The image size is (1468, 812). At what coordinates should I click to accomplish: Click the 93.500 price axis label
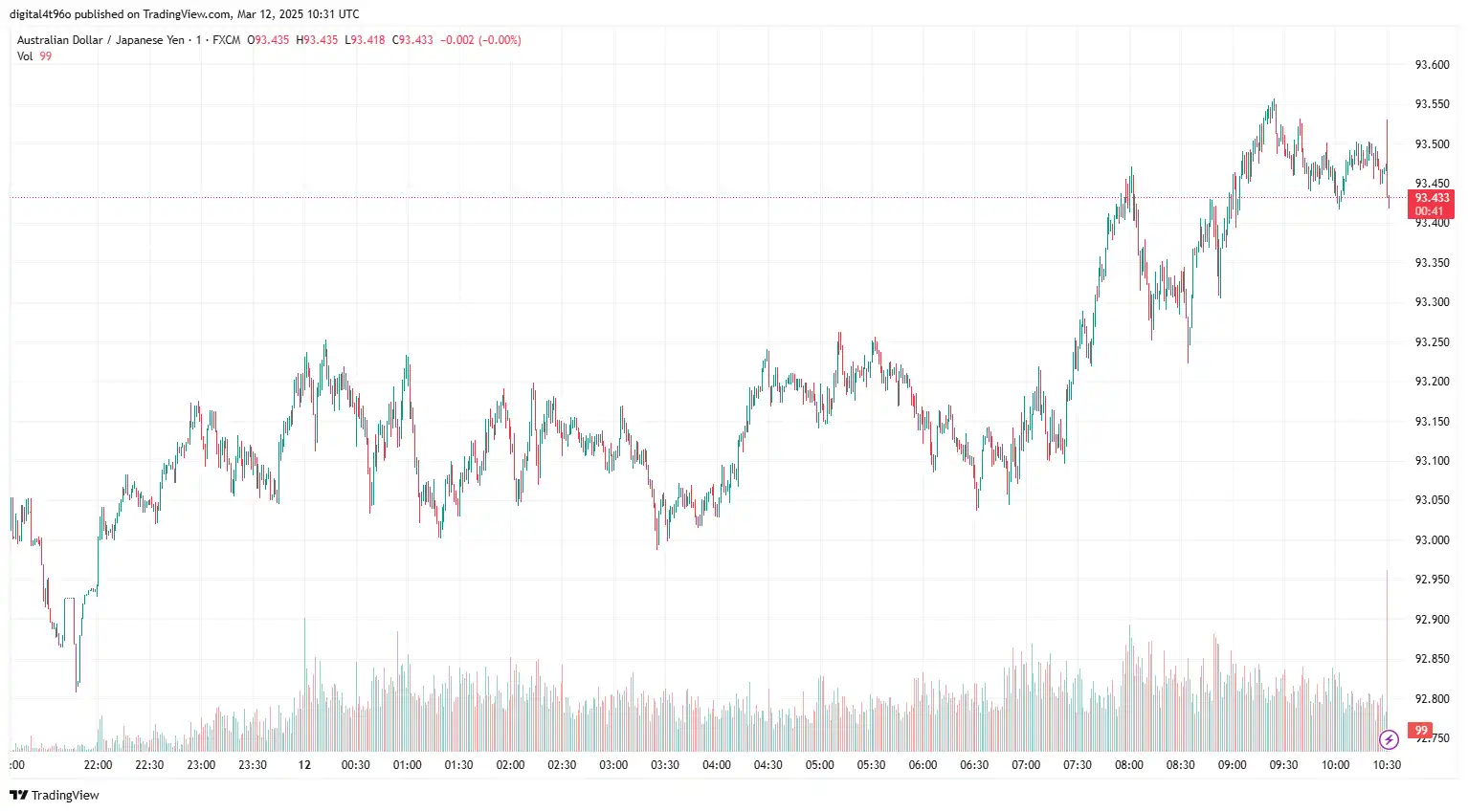pyautogui.click(x=1432, y=144)
